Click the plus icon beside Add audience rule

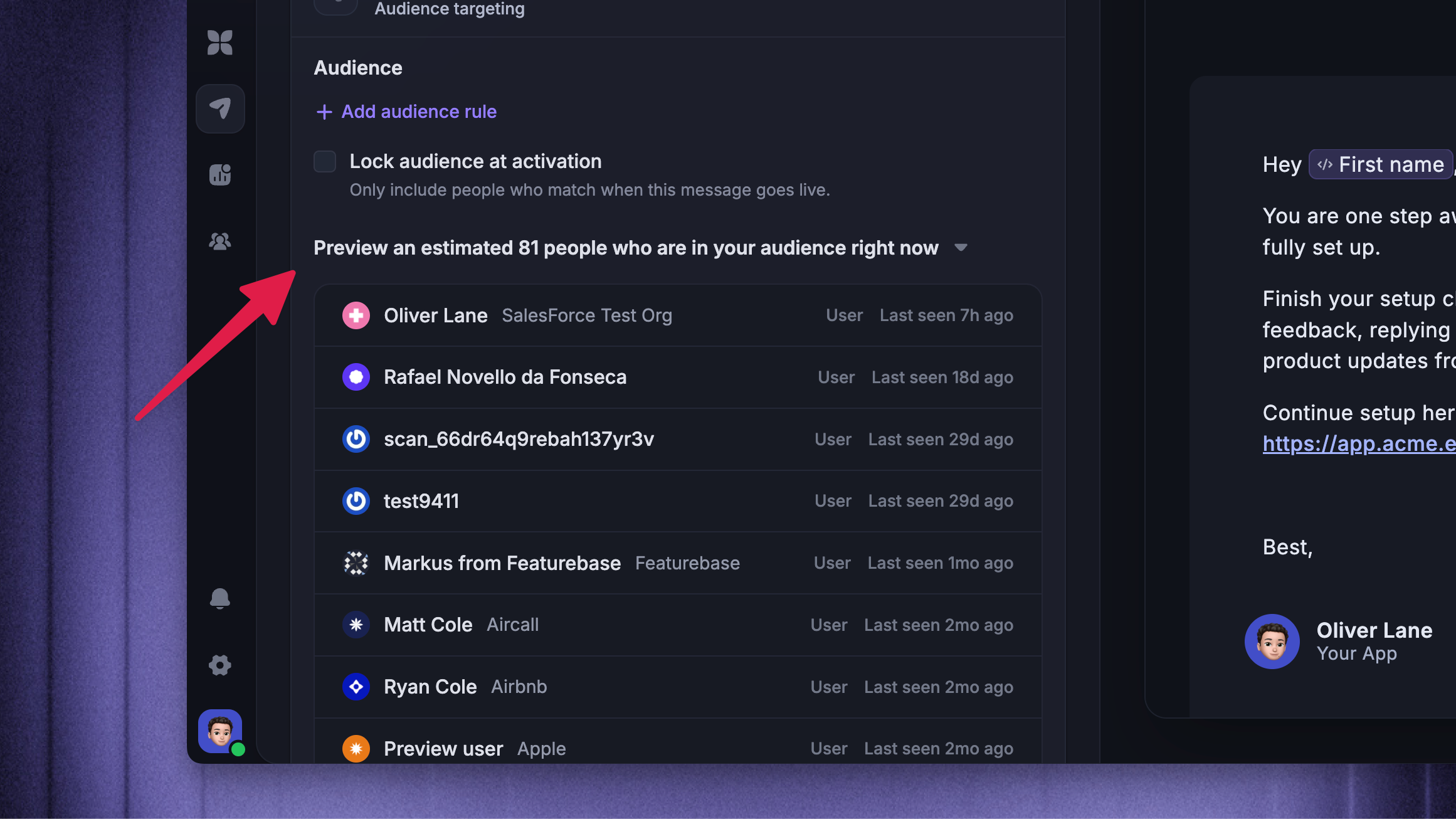click(x=324, y=112)
